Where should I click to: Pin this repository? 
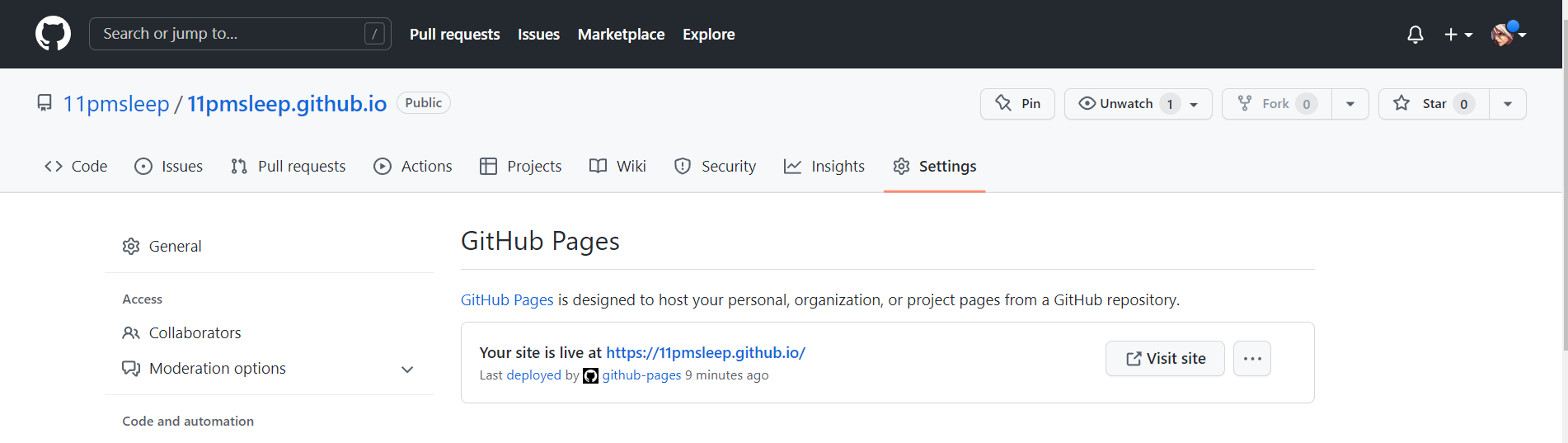pos(1017,104)
